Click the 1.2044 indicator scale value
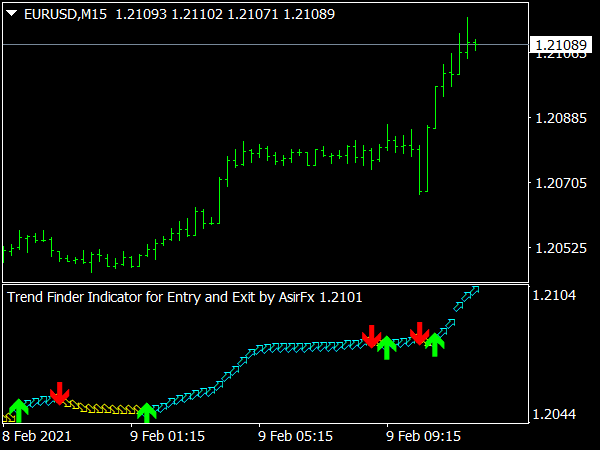600x450 pixels. [x=554, y=414]
